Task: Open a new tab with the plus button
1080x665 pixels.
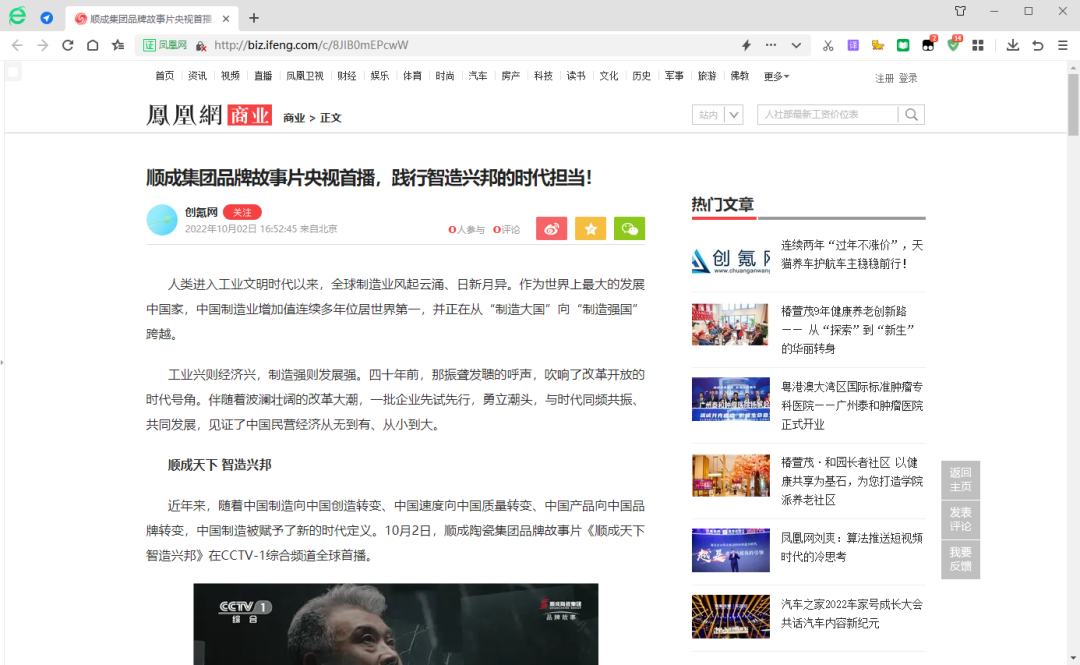Action: point(254,18)
